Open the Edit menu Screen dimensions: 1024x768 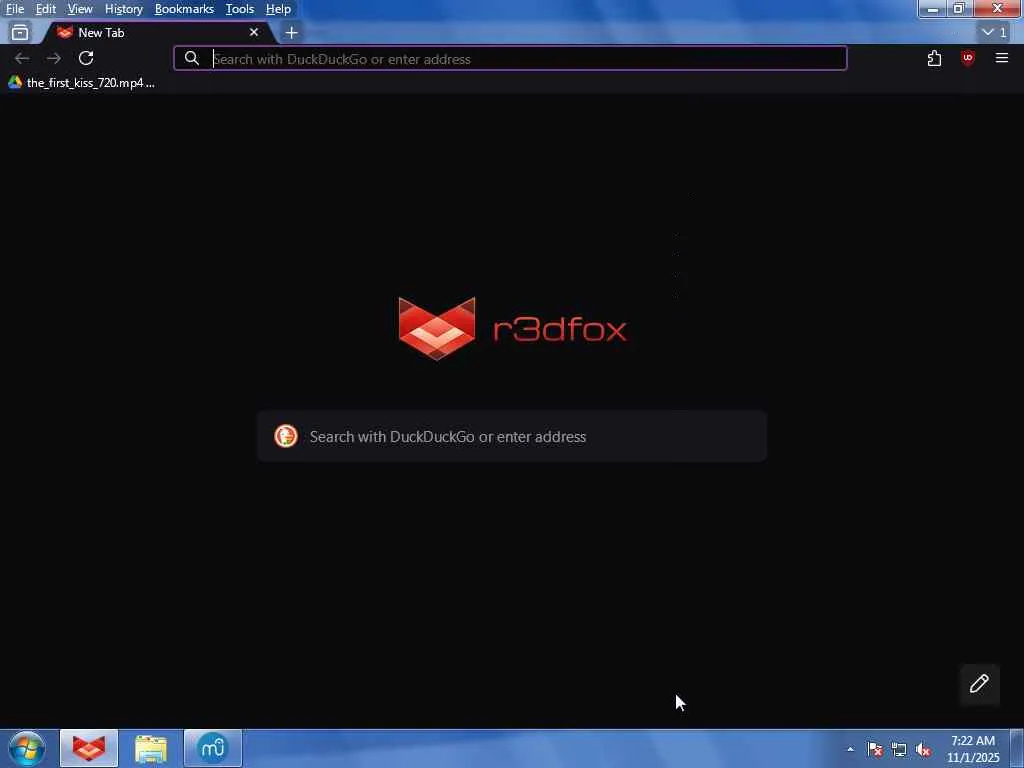(45, 9)
